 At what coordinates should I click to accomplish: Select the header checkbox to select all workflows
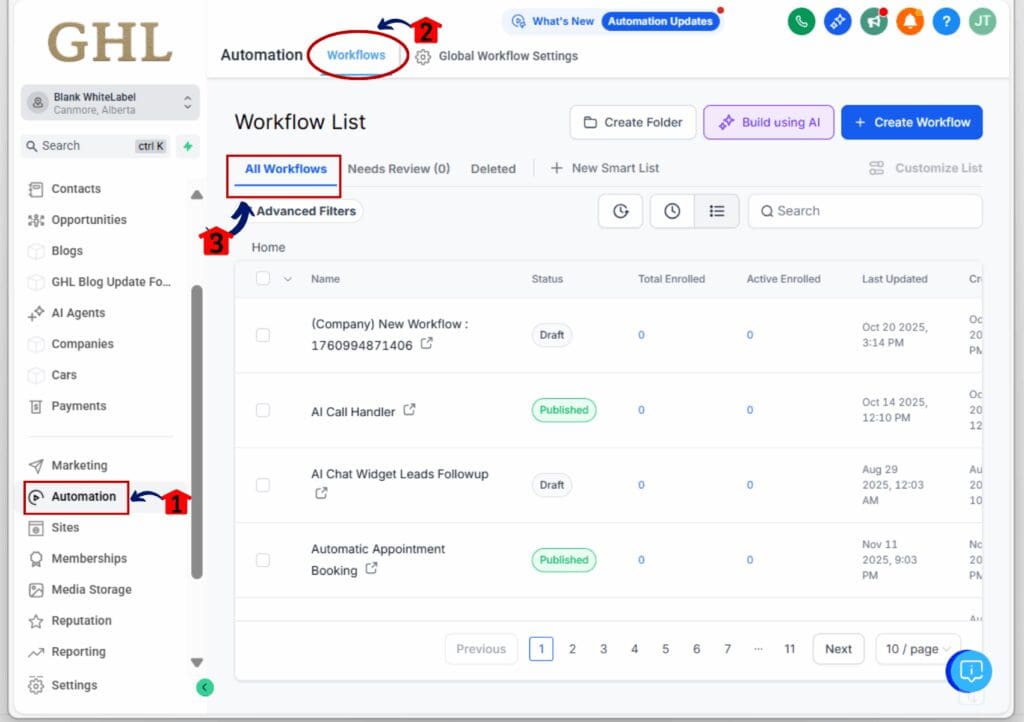tap(263, 279)
